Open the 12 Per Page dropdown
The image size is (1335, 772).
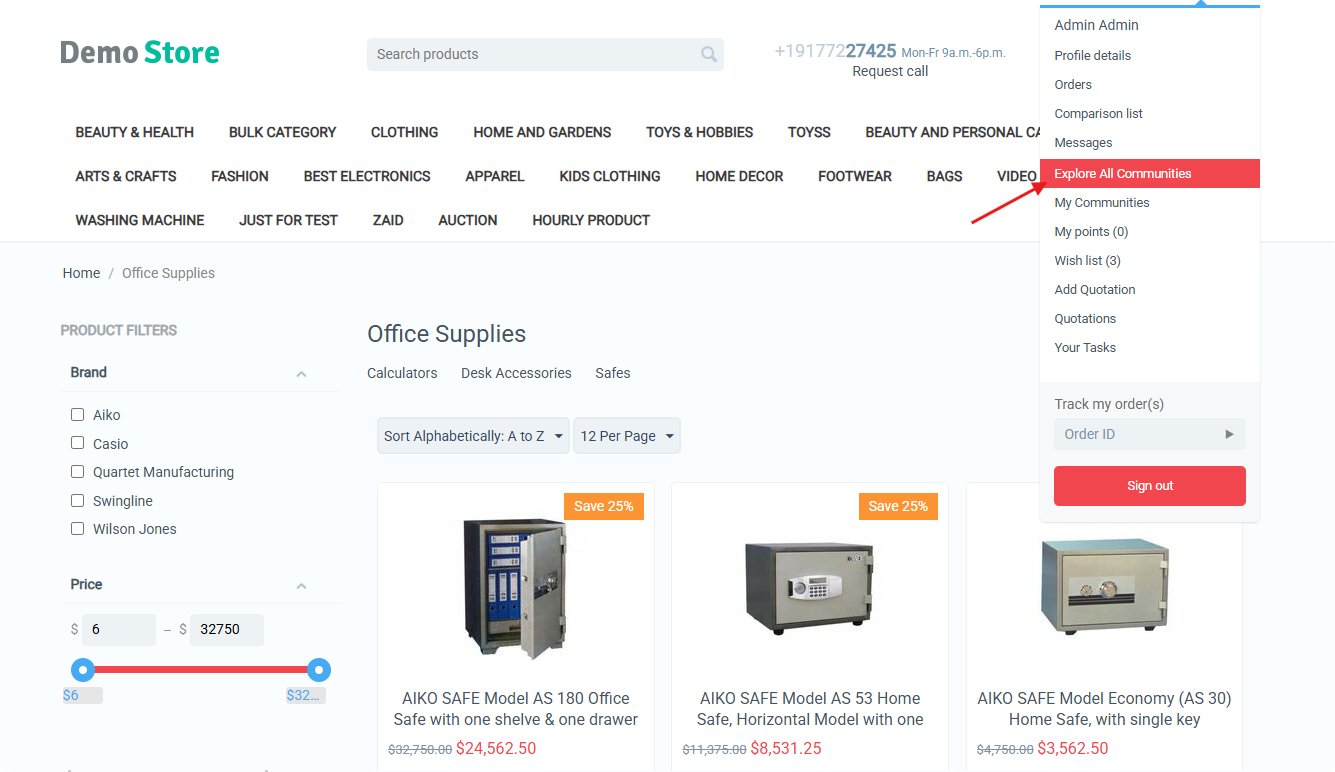coord(626,436)
